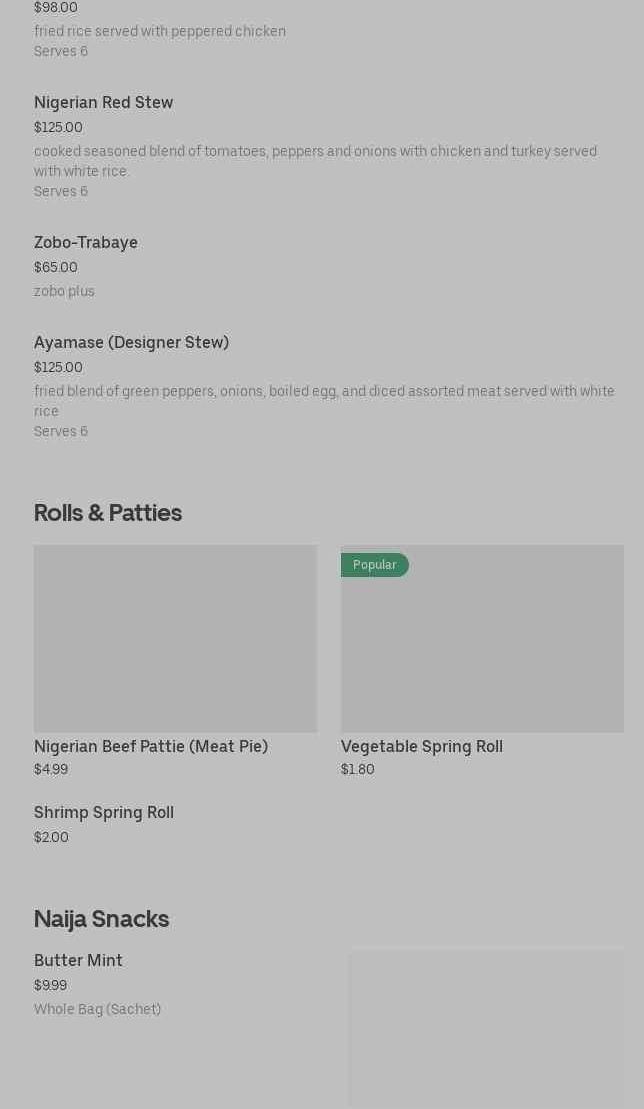This screenshot has width=644, height=1109.
Task: Open the Nigerian Red Stew menu item
Action: [103, 102]
